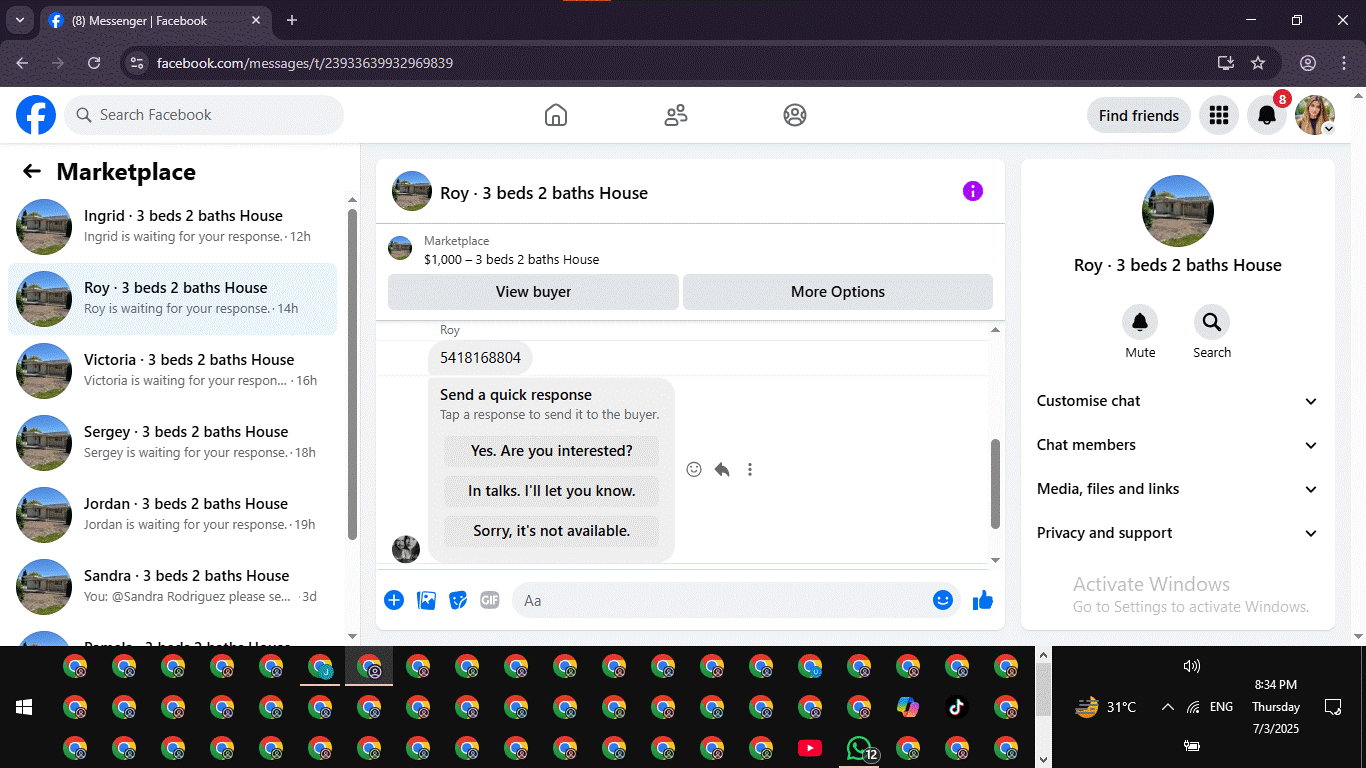
Task: Open Chrome three-dot menu
Action: coord(1343,63)
